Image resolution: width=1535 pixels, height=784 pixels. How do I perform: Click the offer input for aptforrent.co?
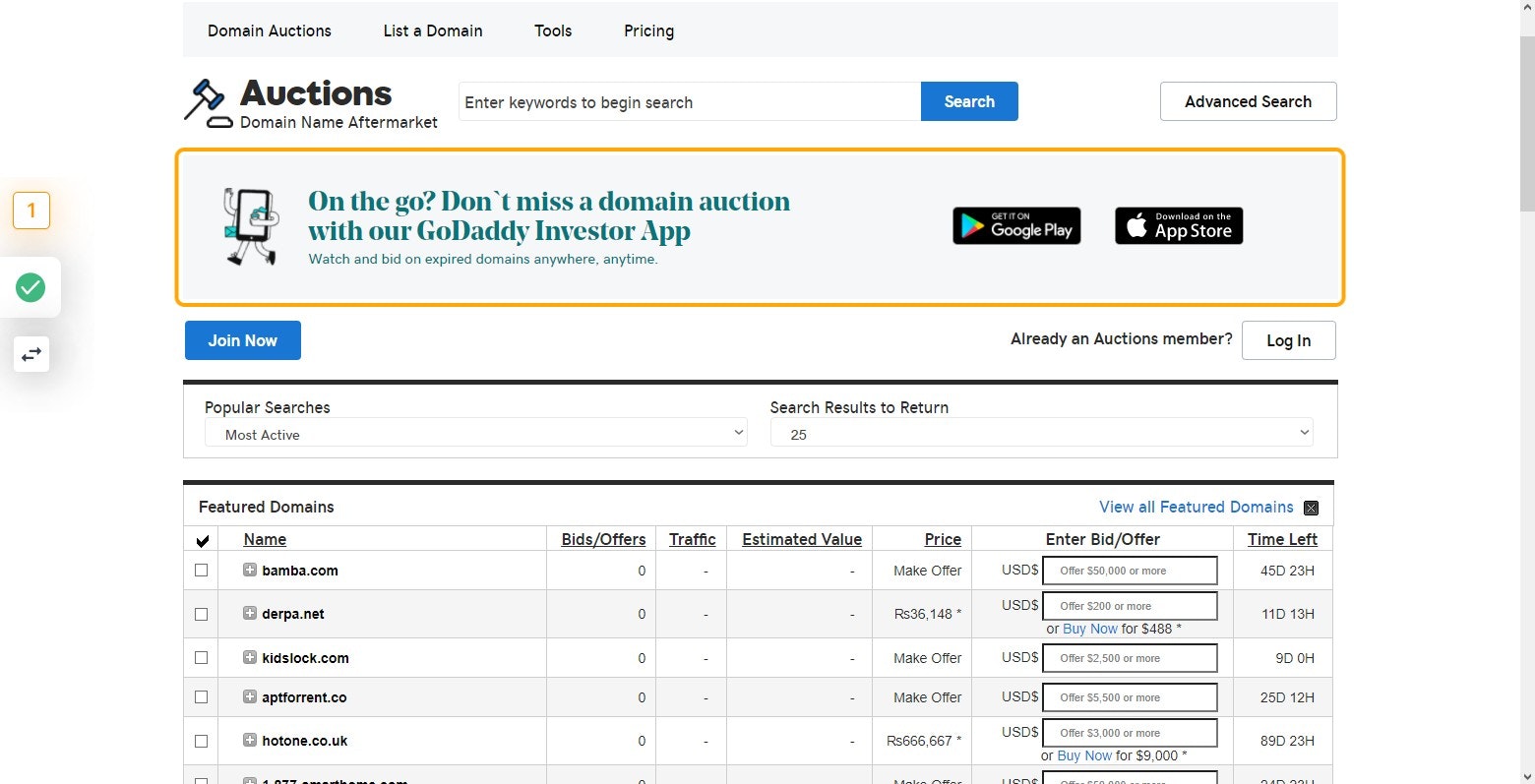[1130, 697]
